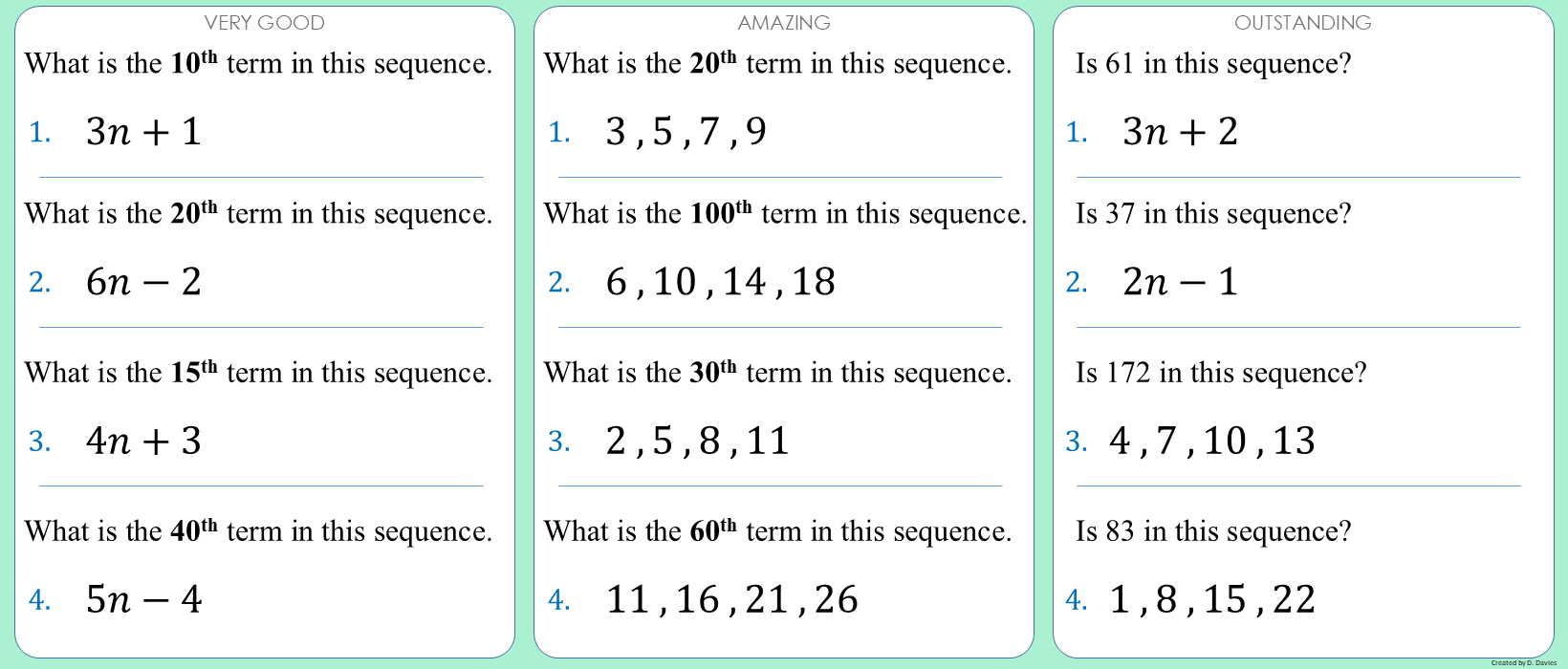Select the sequence 4, 7, 10, 13
1568x669 pixels.
[1212, 441]
